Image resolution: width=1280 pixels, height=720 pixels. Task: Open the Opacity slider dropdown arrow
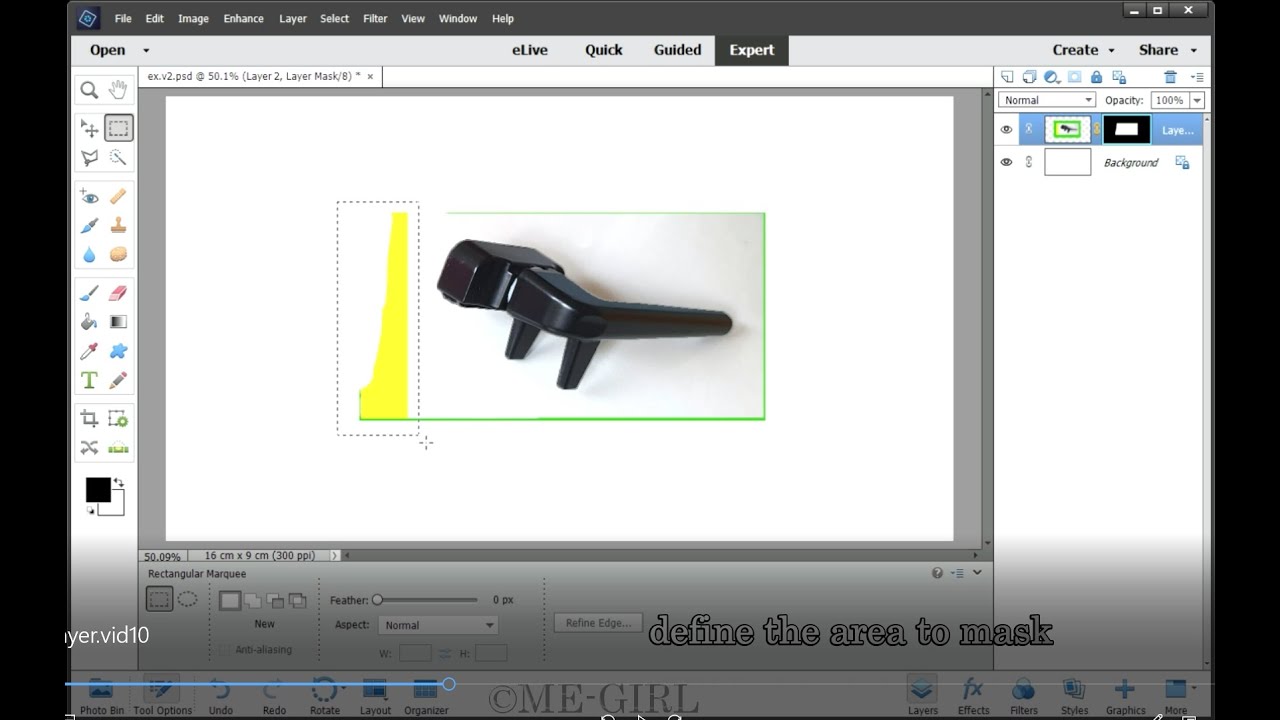point(1197,100)
